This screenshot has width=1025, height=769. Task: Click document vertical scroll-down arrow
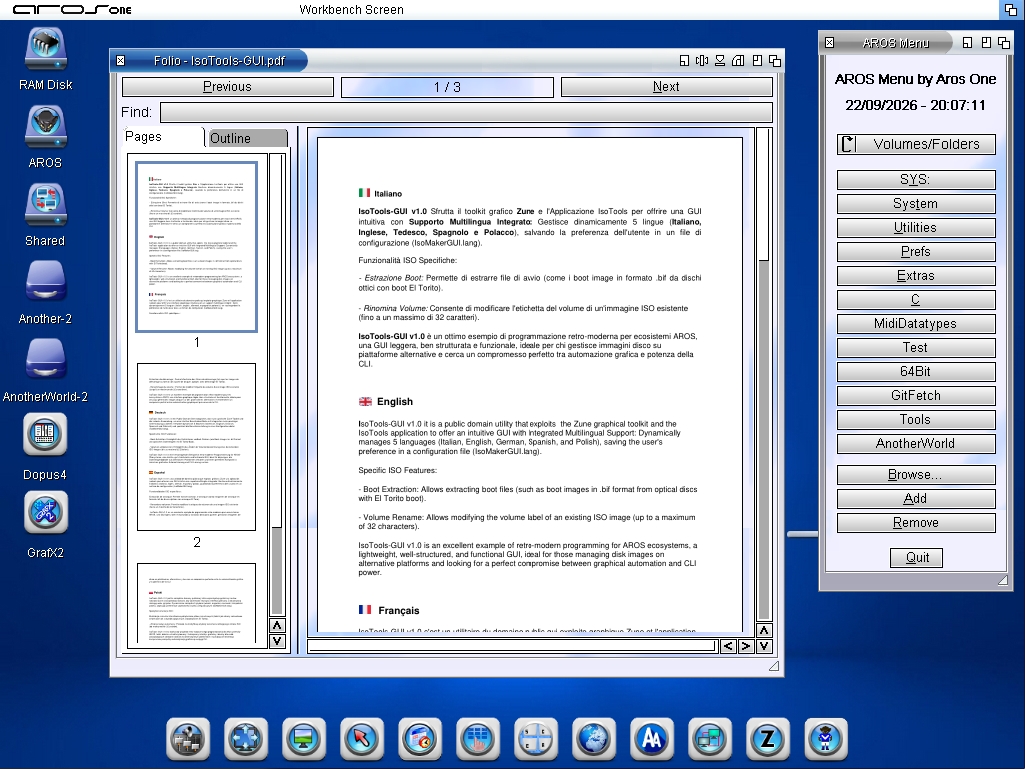pyautogui.click(x=764, y=646)
